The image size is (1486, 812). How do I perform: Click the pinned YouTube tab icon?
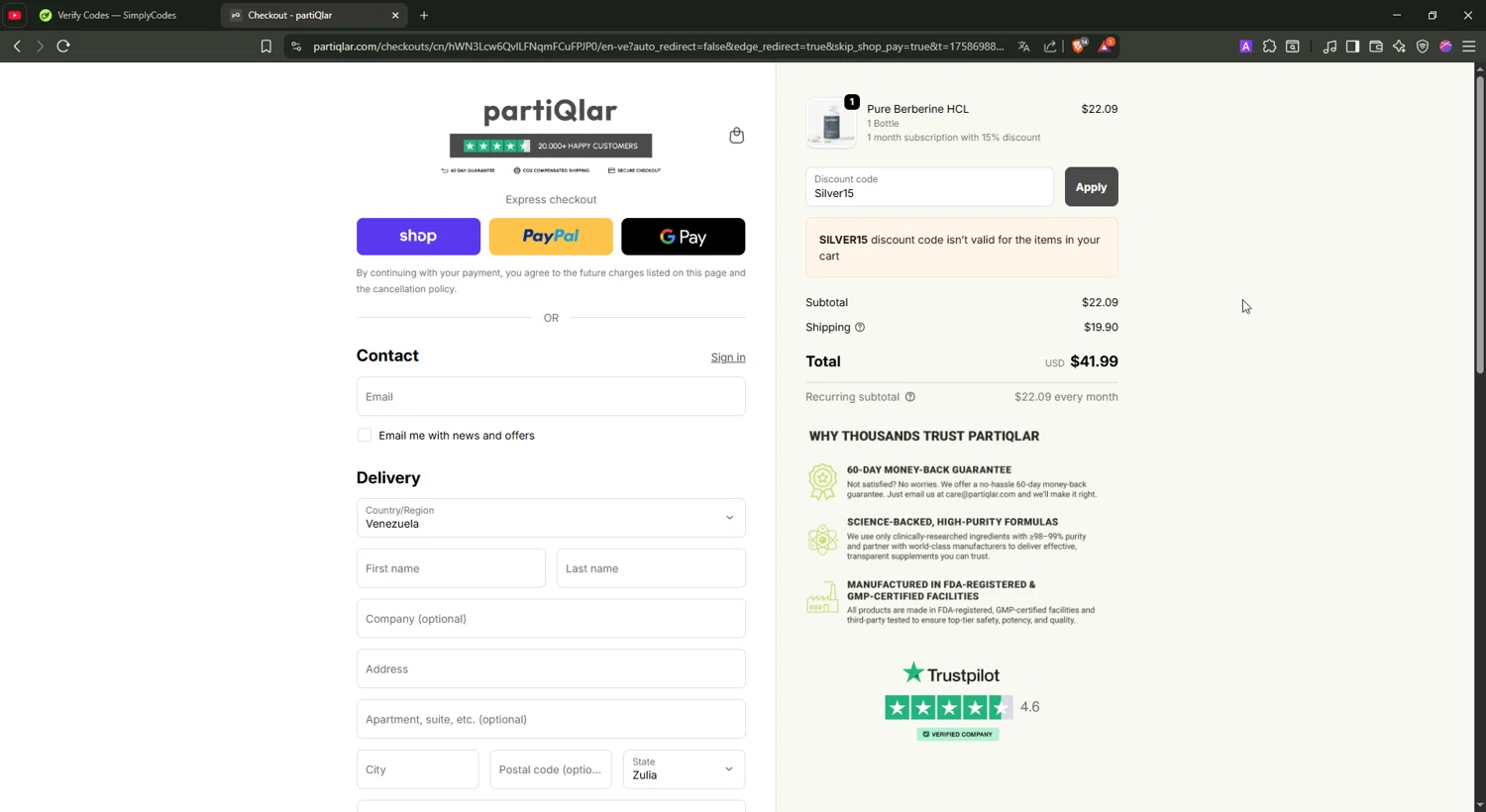[15, 15]
